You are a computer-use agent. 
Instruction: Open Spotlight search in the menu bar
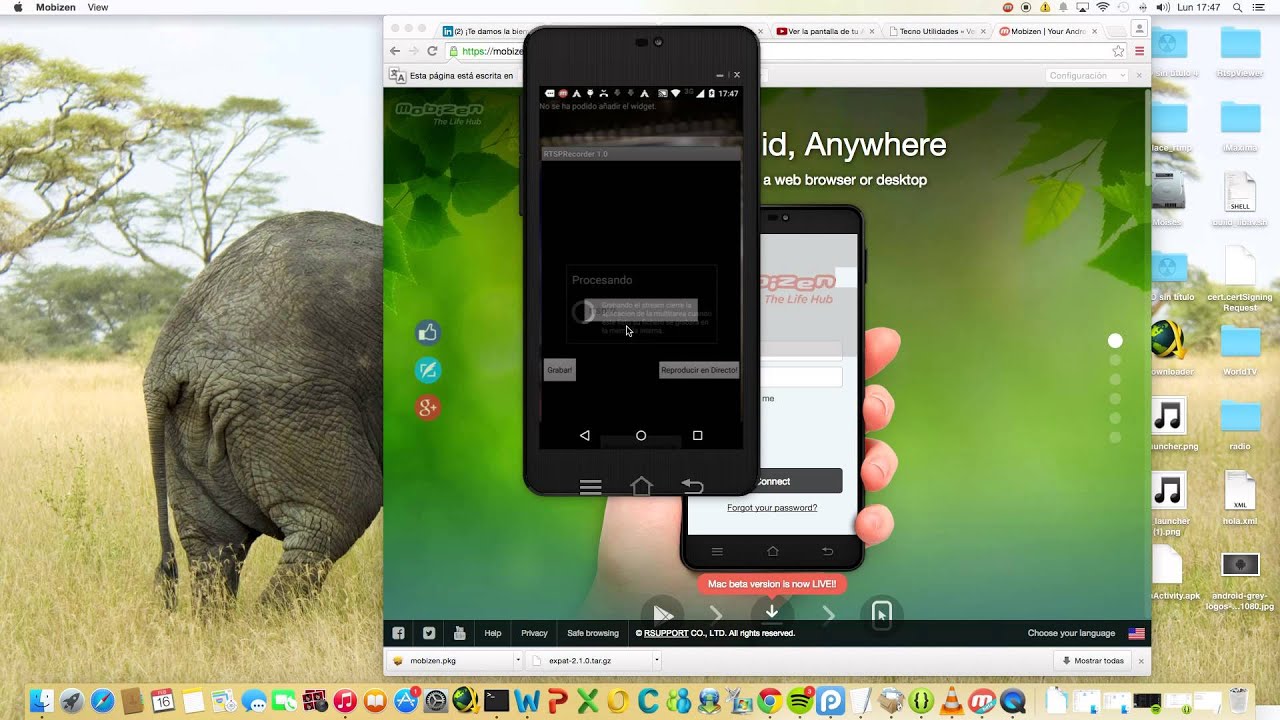(x=1237, y=7)
